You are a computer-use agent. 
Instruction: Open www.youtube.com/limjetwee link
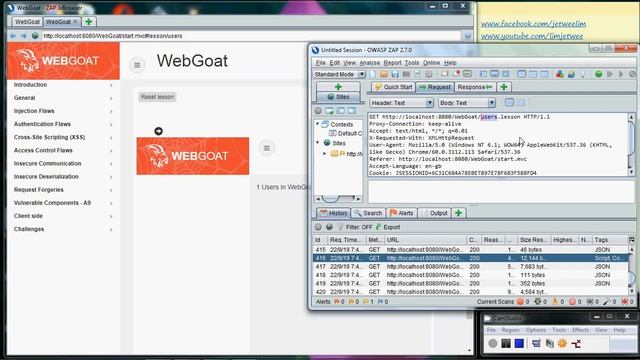click(x=532, y=36)
